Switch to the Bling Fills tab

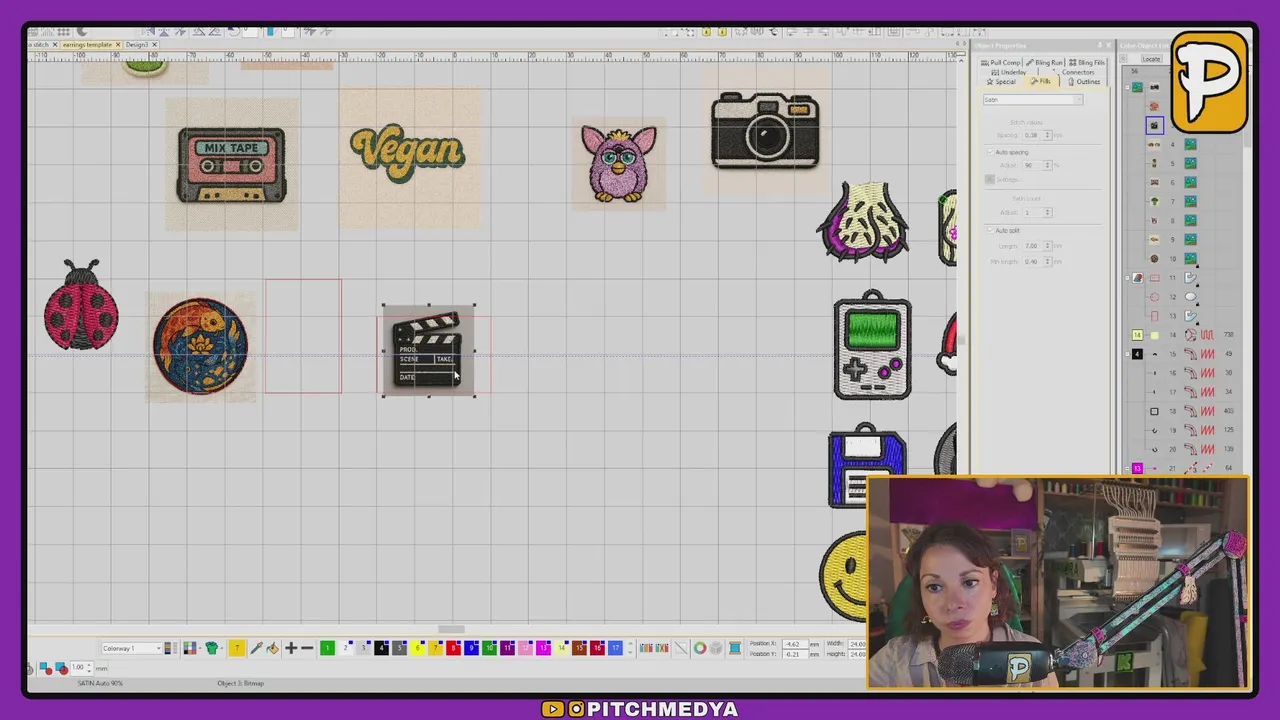click(1087, 62)
